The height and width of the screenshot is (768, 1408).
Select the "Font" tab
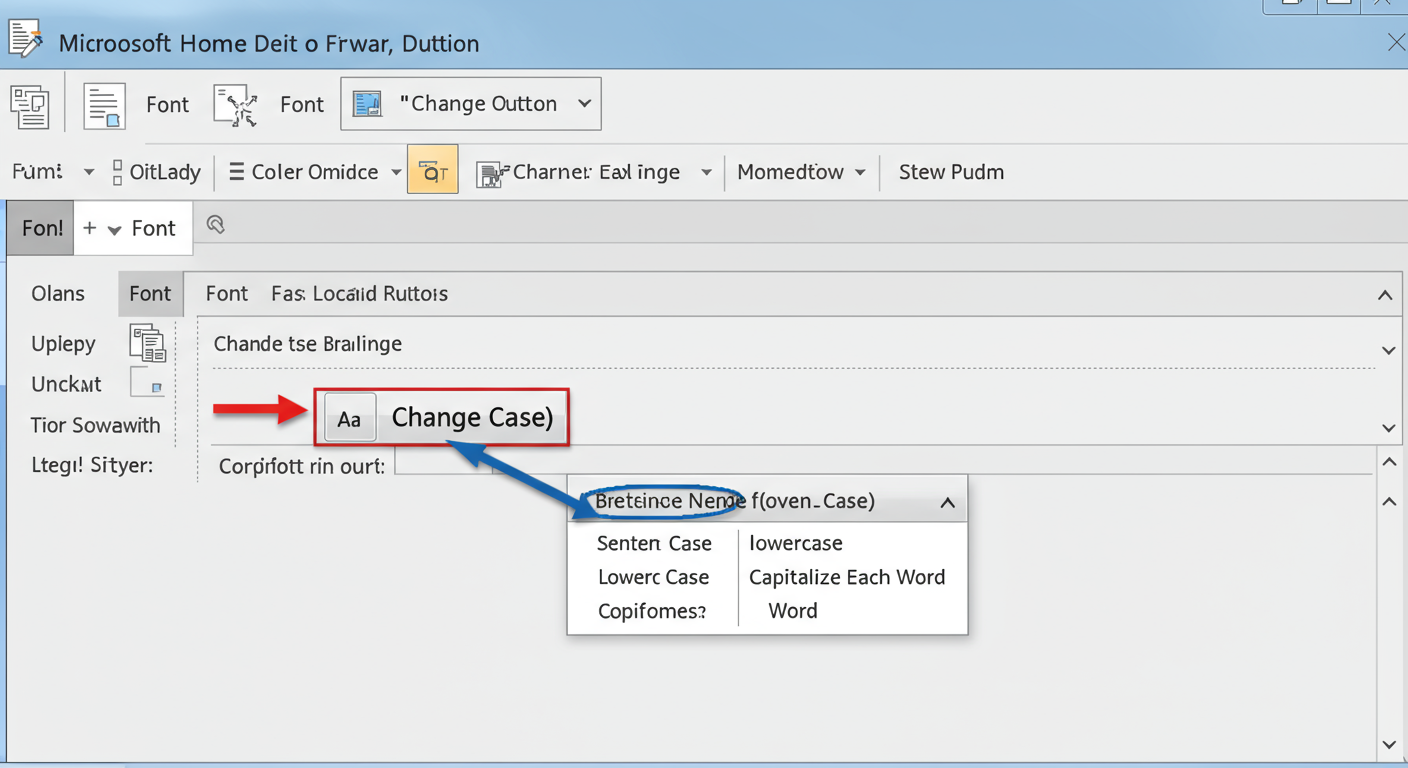coord(150,293)
